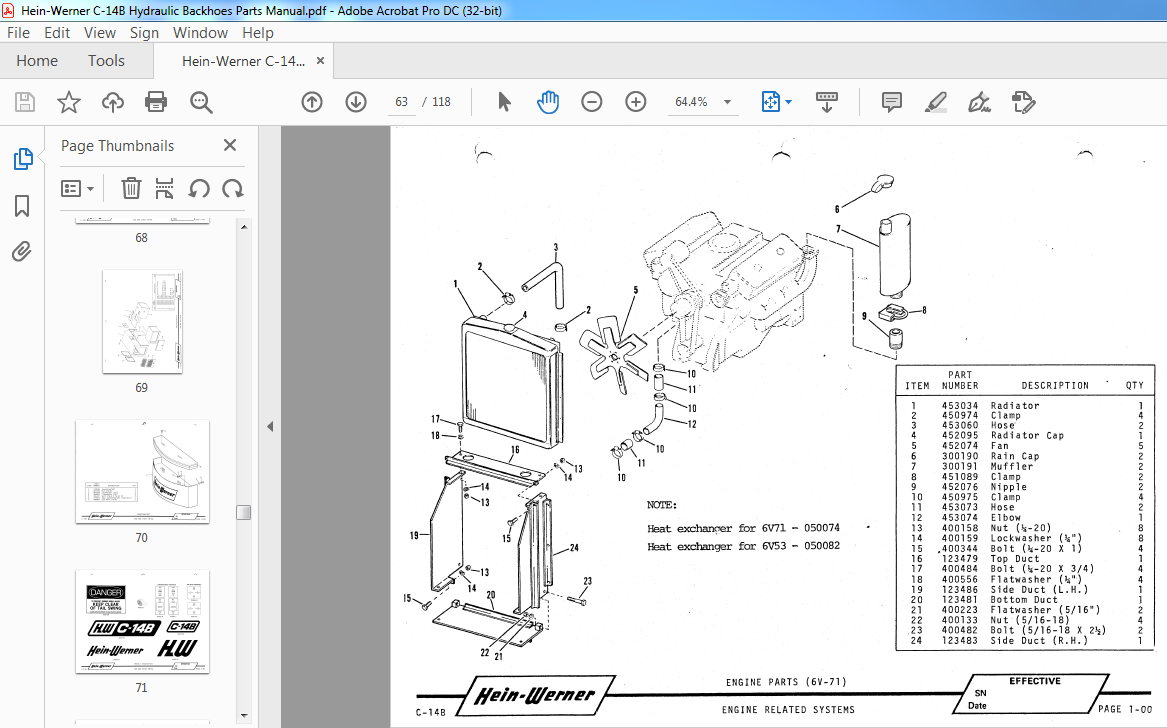
Task: Choose the Selection arrow tool
Action: point(504,102)
